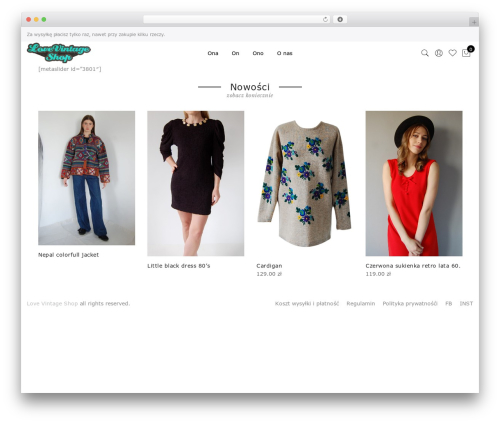Follow the Czerwona sukienka retro lata 60. title
The image size is (500, 423).
(413, 266)
